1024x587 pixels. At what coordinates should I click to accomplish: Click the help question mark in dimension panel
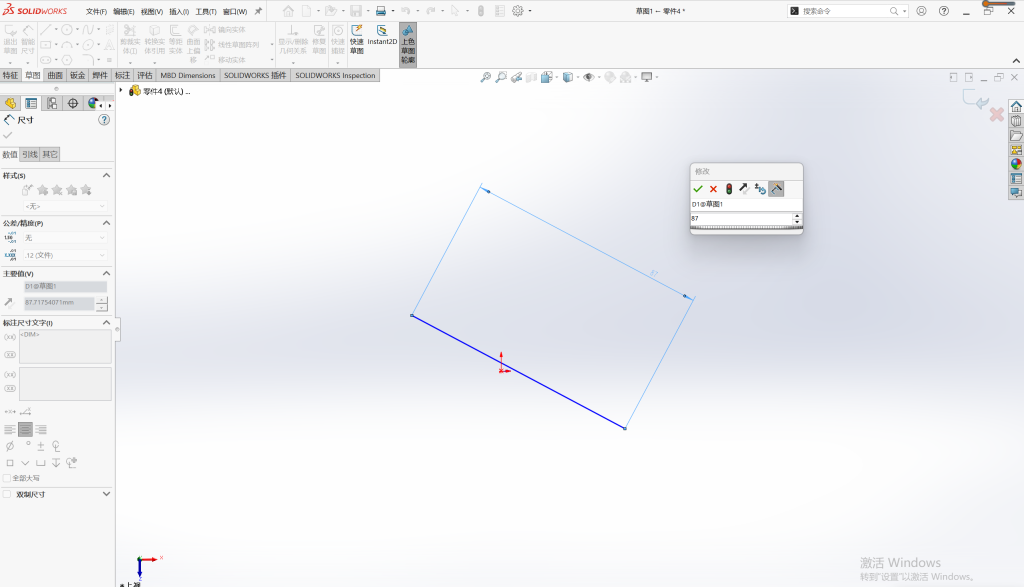104,120
